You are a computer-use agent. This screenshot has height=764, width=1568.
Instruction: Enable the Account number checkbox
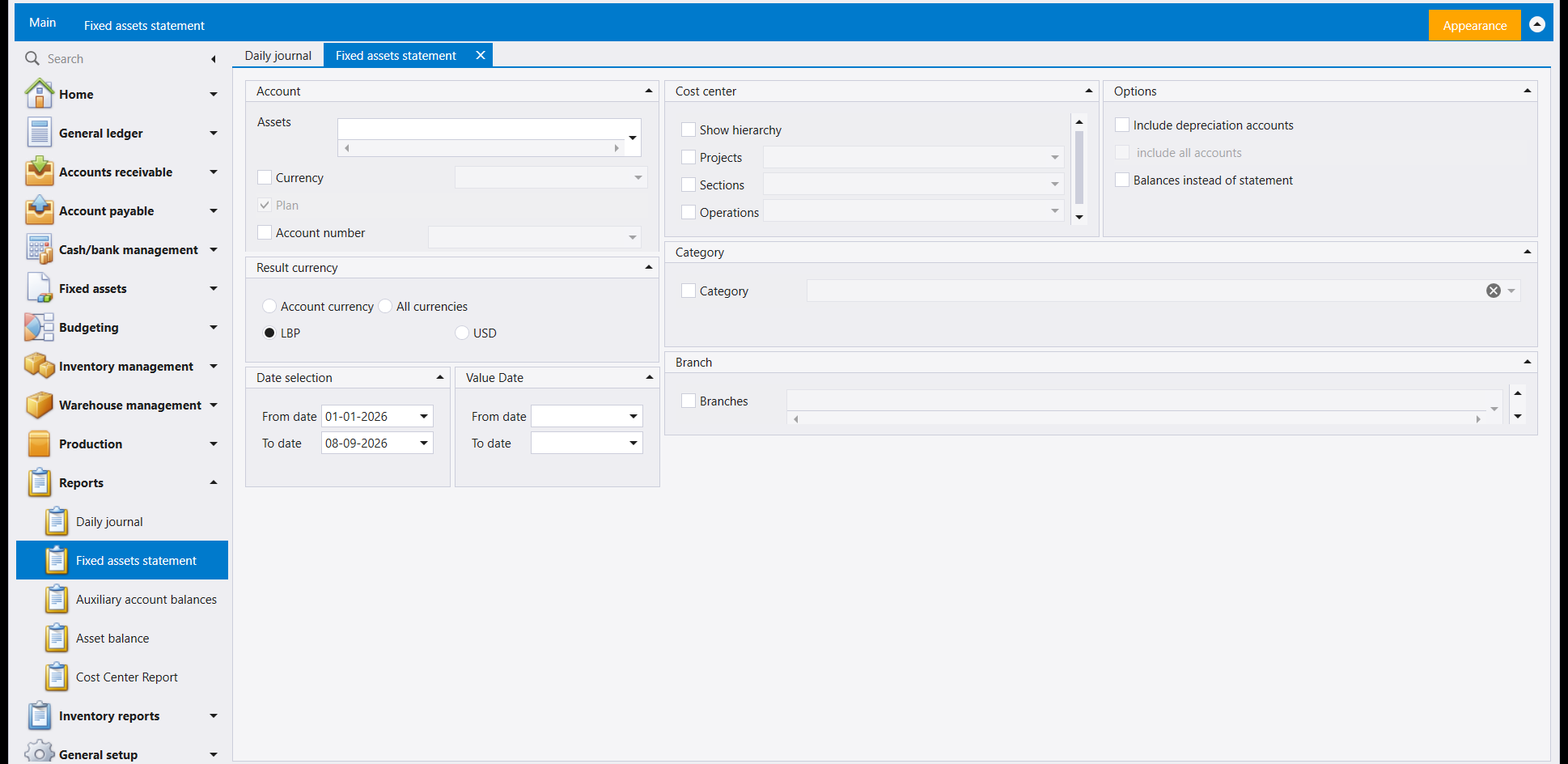pyautogui.click(x=265, y=232)
